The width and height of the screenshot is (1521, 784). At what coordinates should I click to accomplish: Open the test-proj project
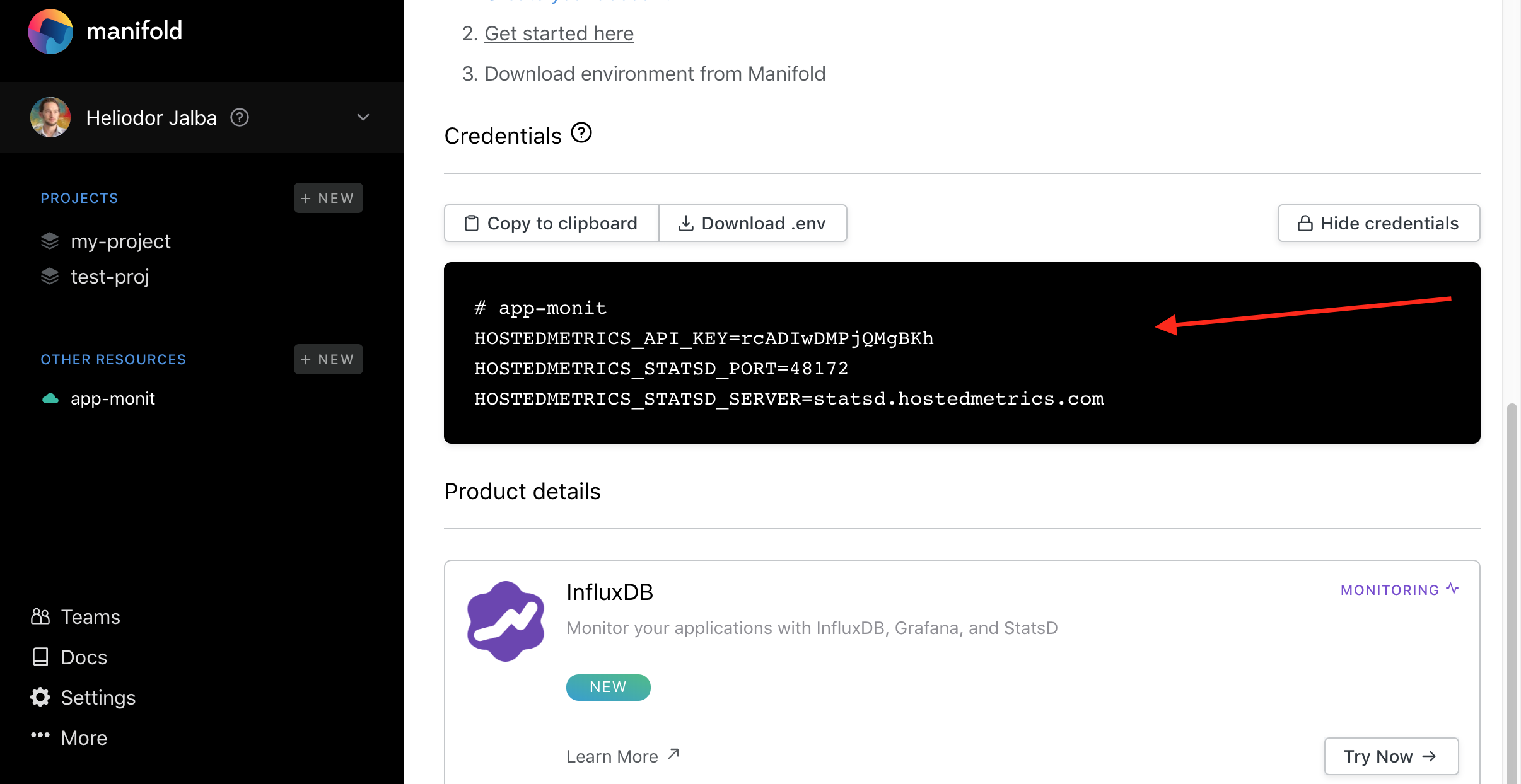tap(110, 277)
